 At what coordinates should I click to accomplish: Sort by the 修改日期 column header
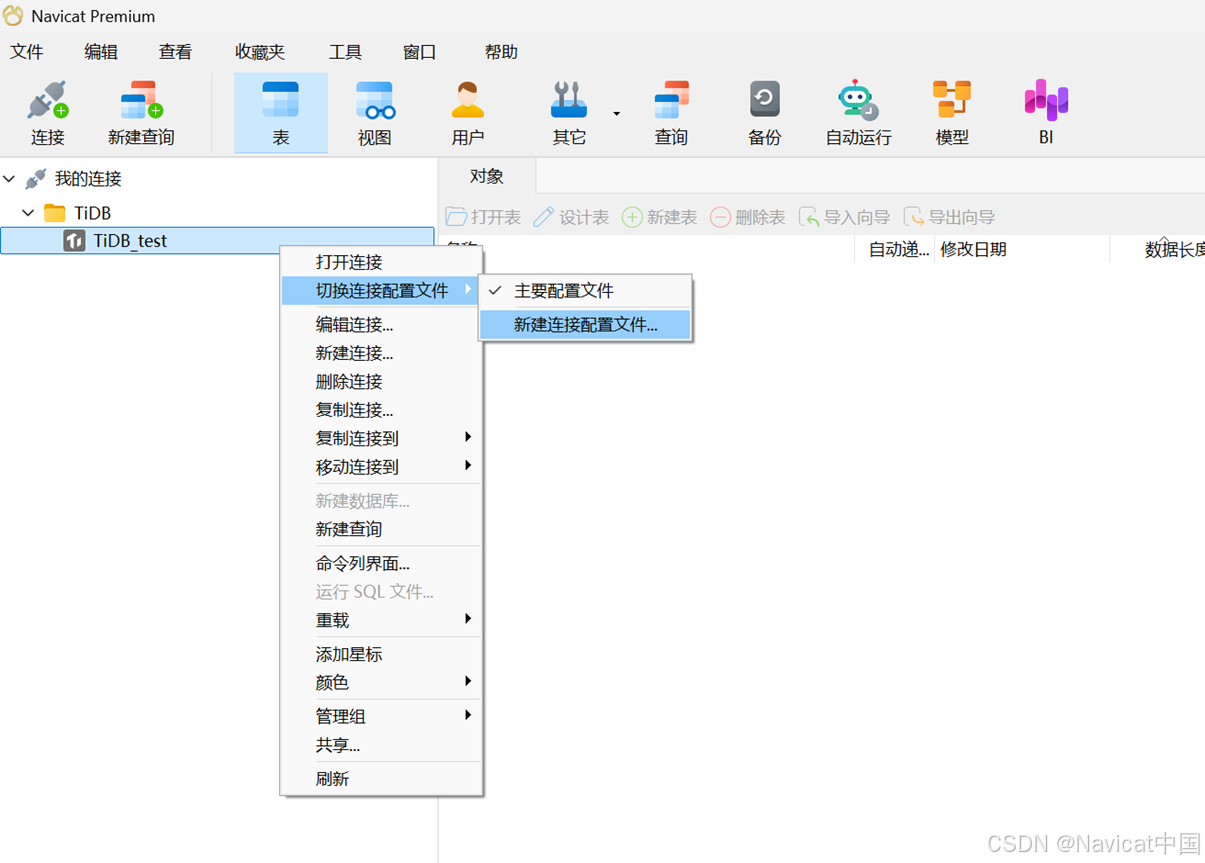tap(1022, 249)
